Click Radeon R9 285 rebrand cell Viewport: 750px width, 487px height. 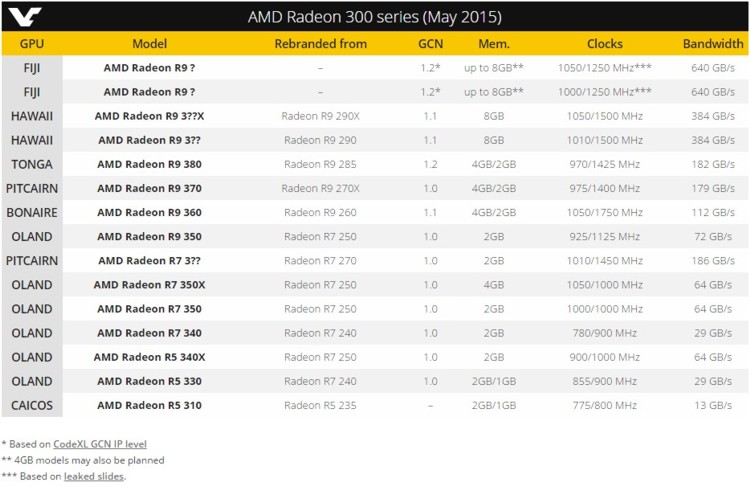click(320, 164)
